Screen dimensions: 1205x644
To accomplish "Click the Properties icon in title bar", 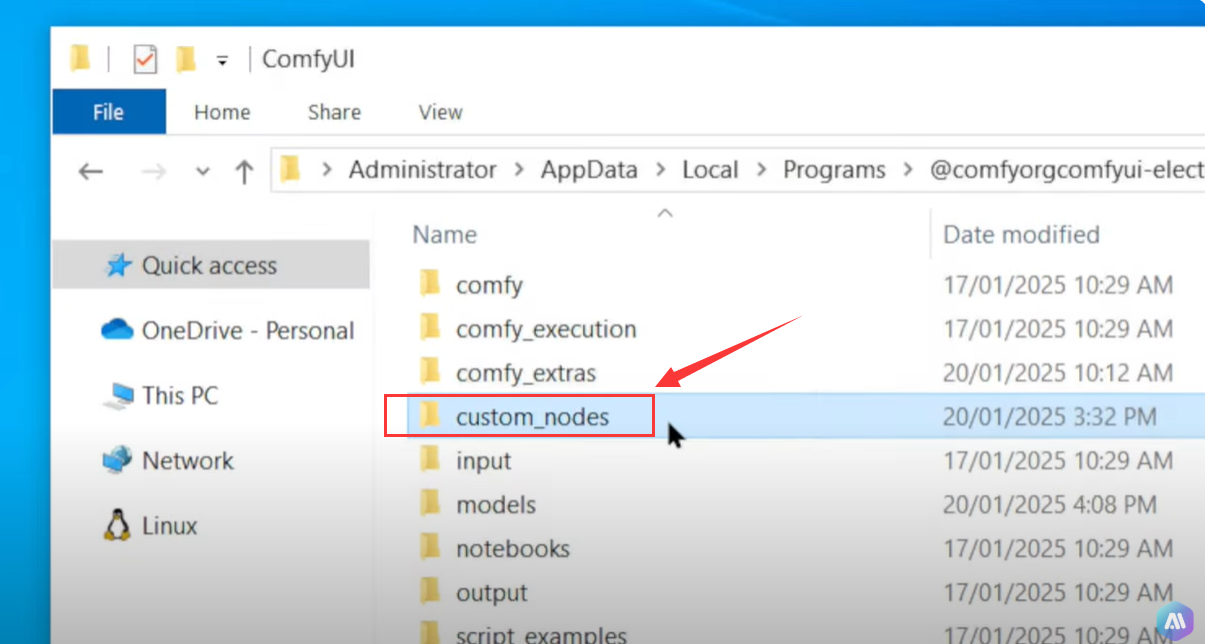I will (146, 60).
